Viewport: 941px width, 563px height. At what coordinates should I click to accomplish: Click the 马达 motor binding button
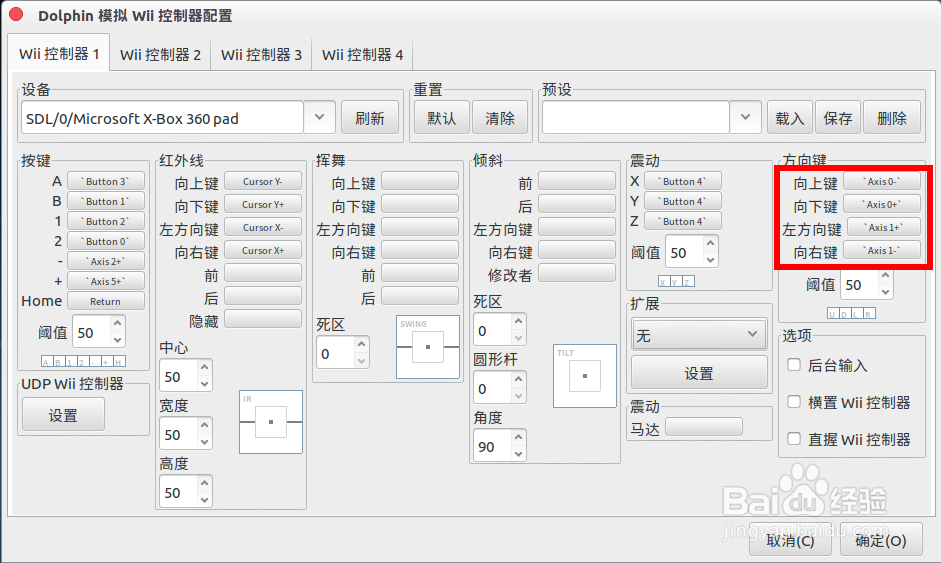[704, 427]
